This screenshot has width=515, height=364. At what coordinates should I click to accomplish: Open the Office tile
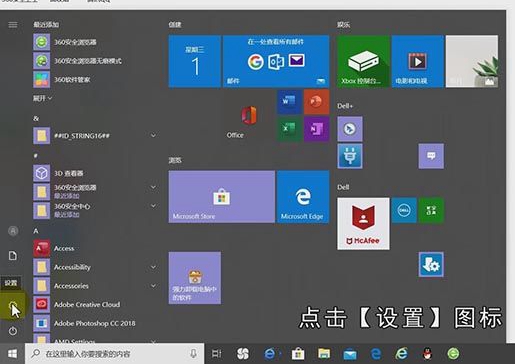pos(249,116)
